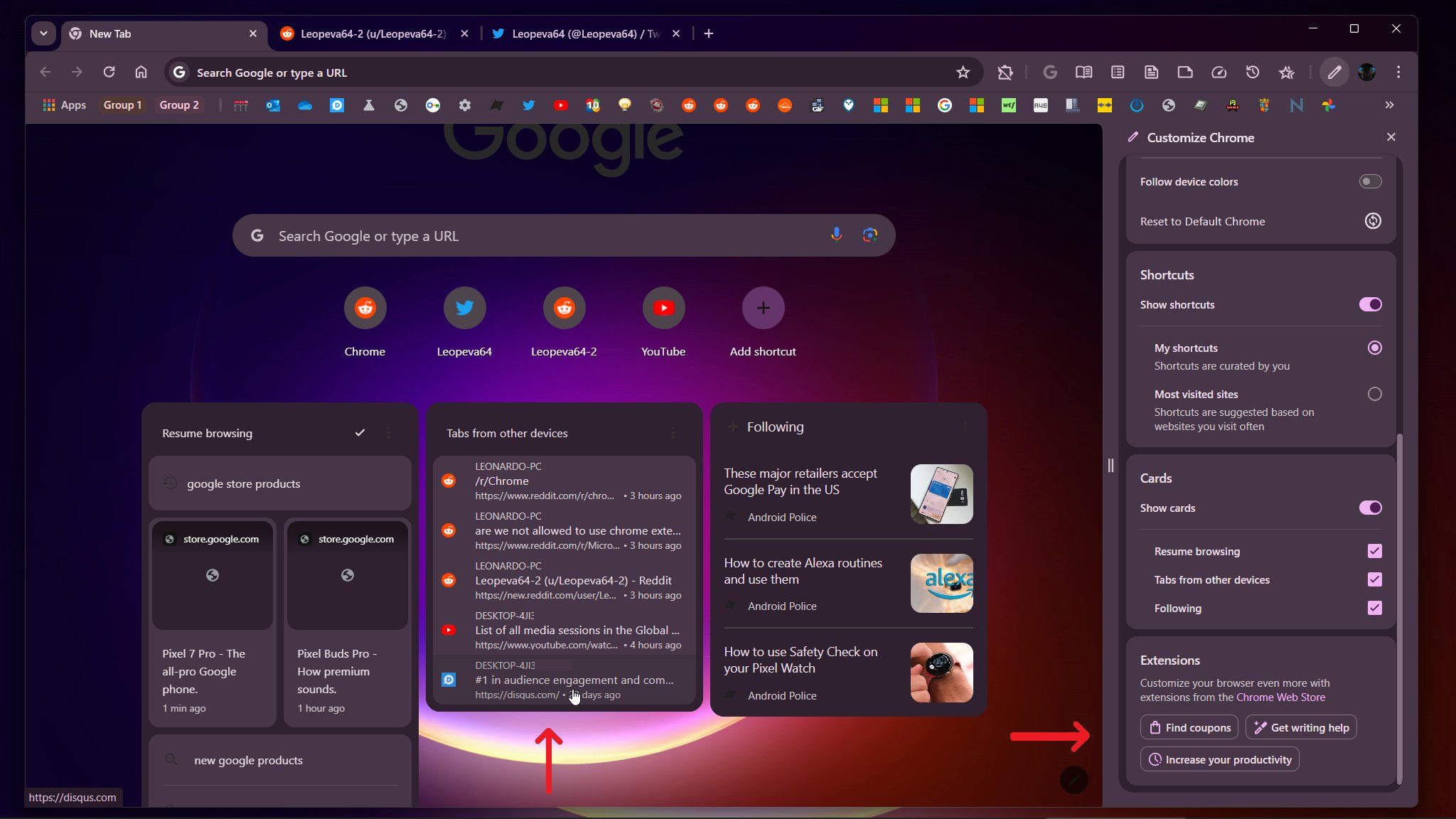
Task: Toggle Show shortcuts switch
Action: tap(1369, 304)
